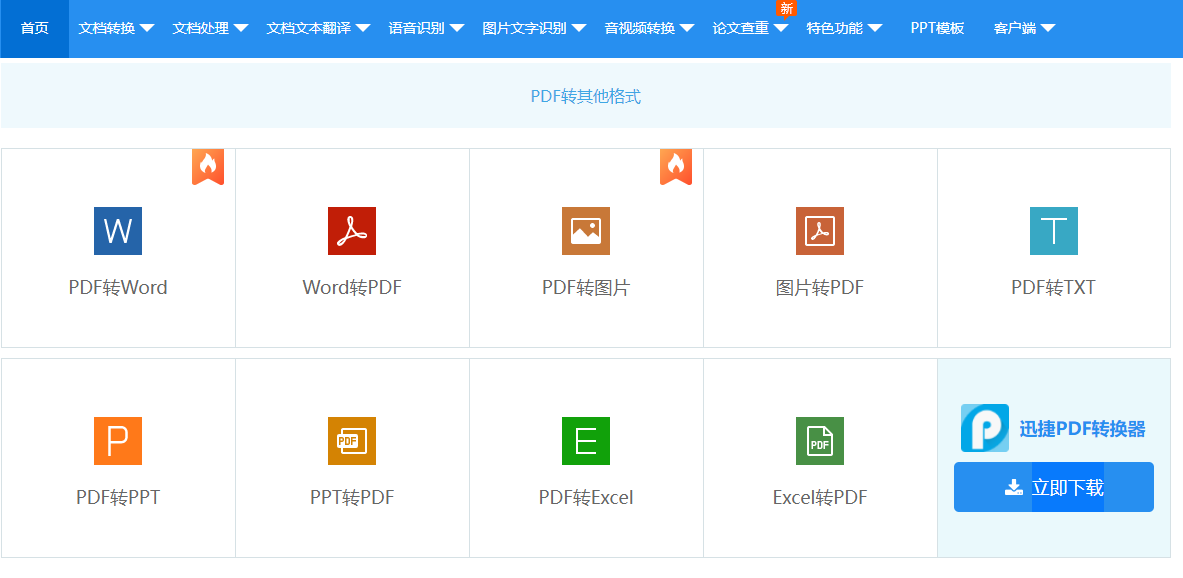The height and width of the screenshot is (578, 1183).
Task: Click the PDF转图片 image icon
Action: (585, 231)
